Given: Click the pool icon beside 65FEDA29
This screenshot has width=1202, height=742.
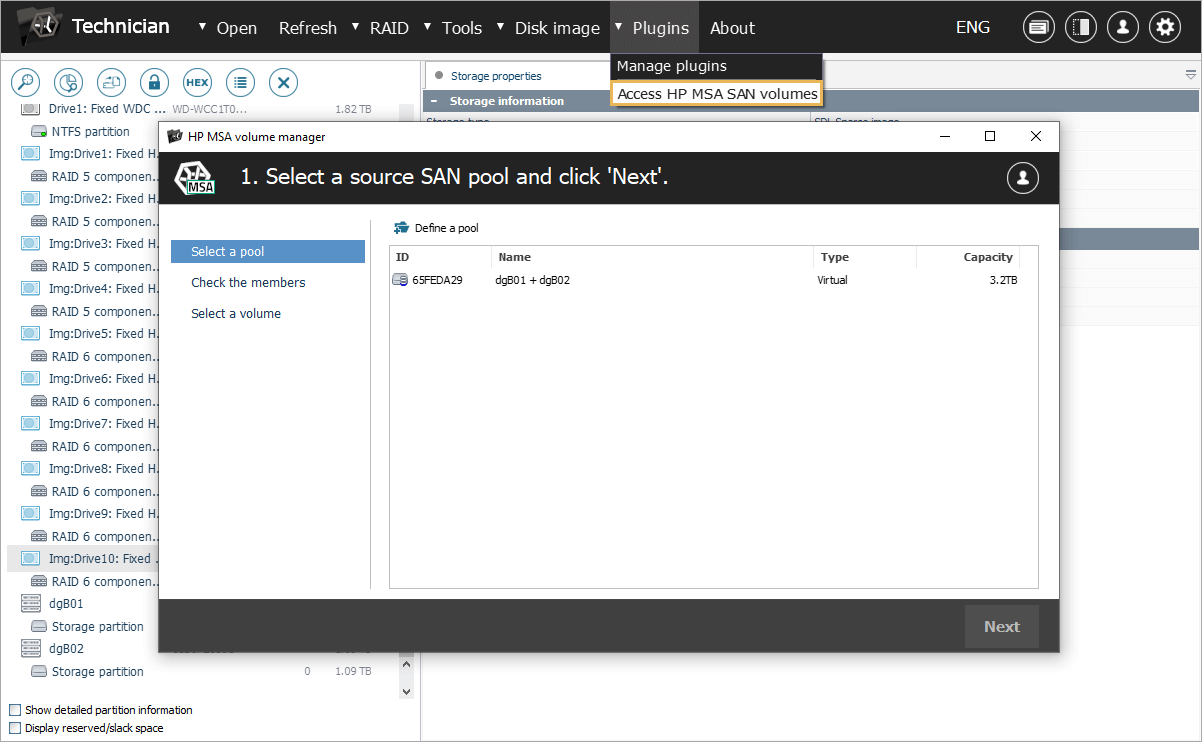Looking at the screenshot, I should 400,280.
